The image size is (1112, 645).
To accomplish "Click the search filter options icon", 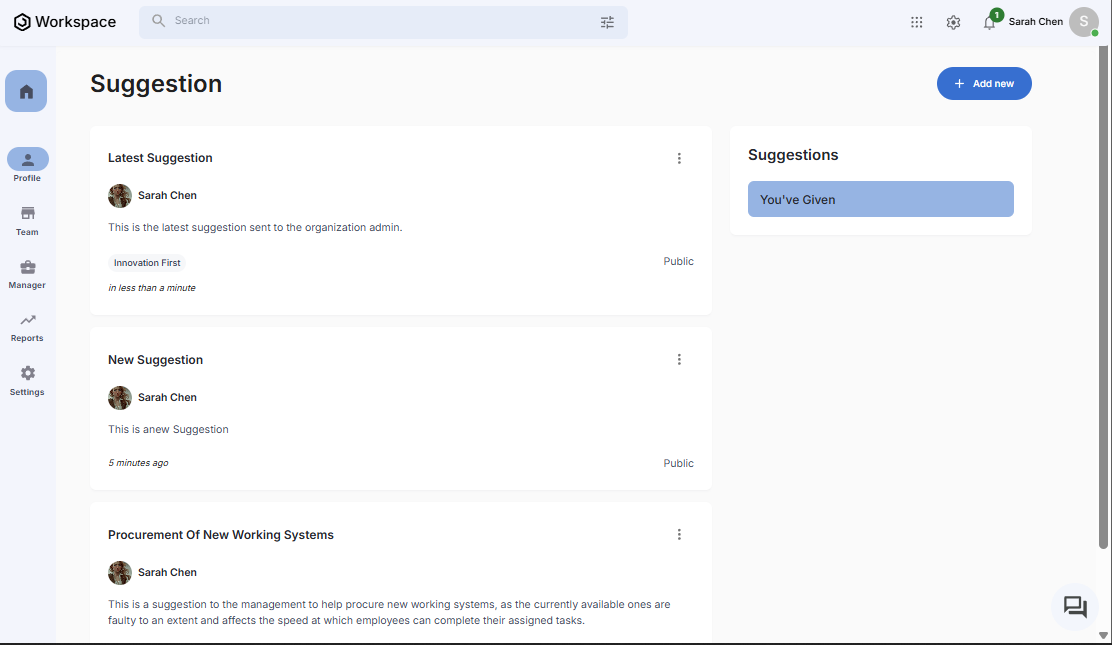I will [x=607, y=22].
